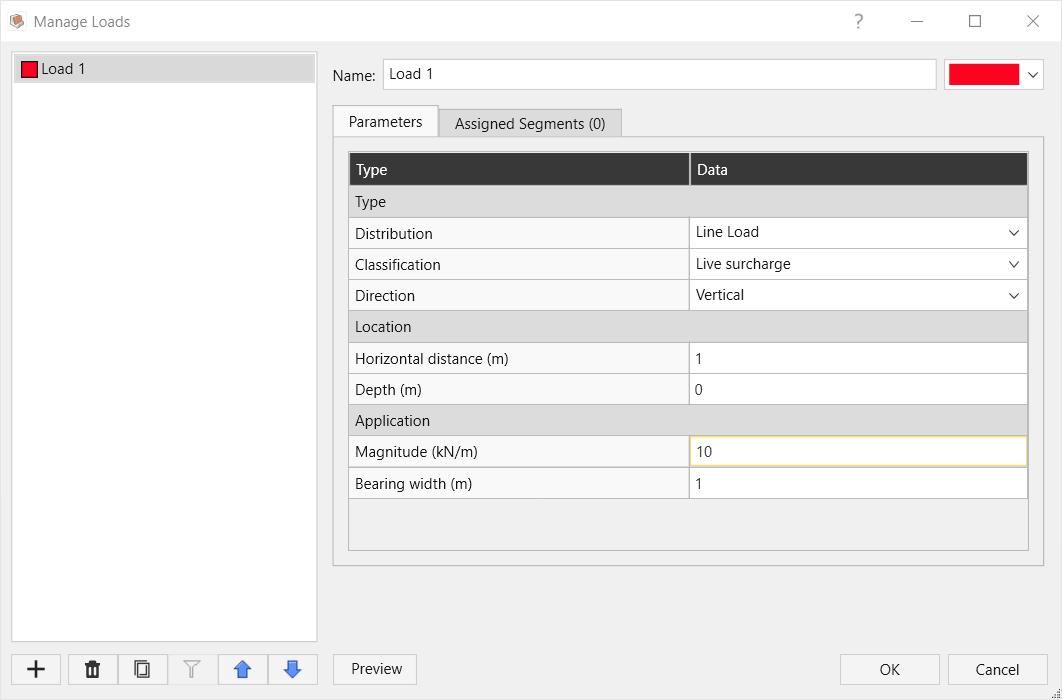Edit the Magnitude value 10
Image resolution: width=1062 pixels, height=700 pixels.
tap(858, 452)
